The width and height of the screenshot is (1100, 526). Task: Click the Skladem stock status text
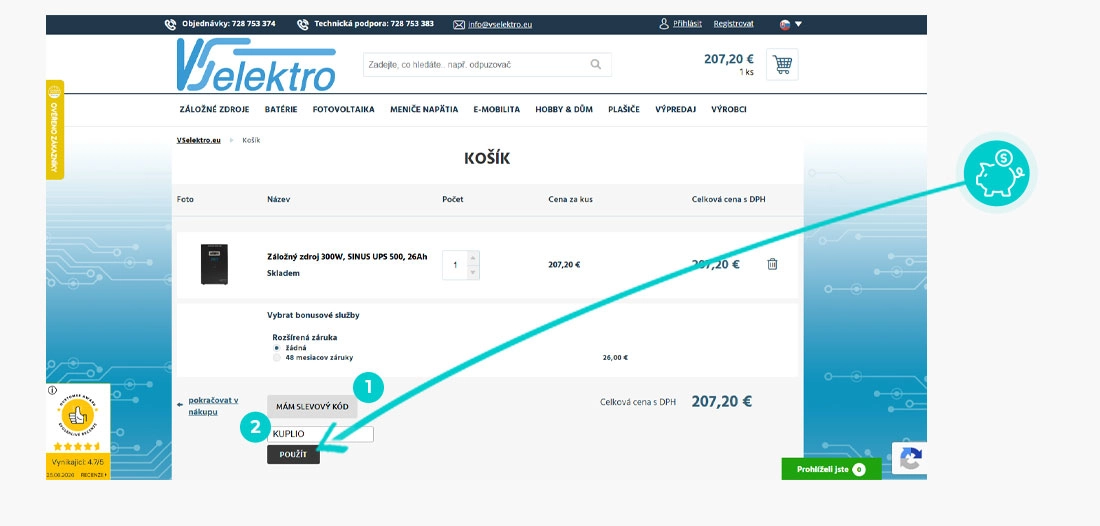(283, 274)
